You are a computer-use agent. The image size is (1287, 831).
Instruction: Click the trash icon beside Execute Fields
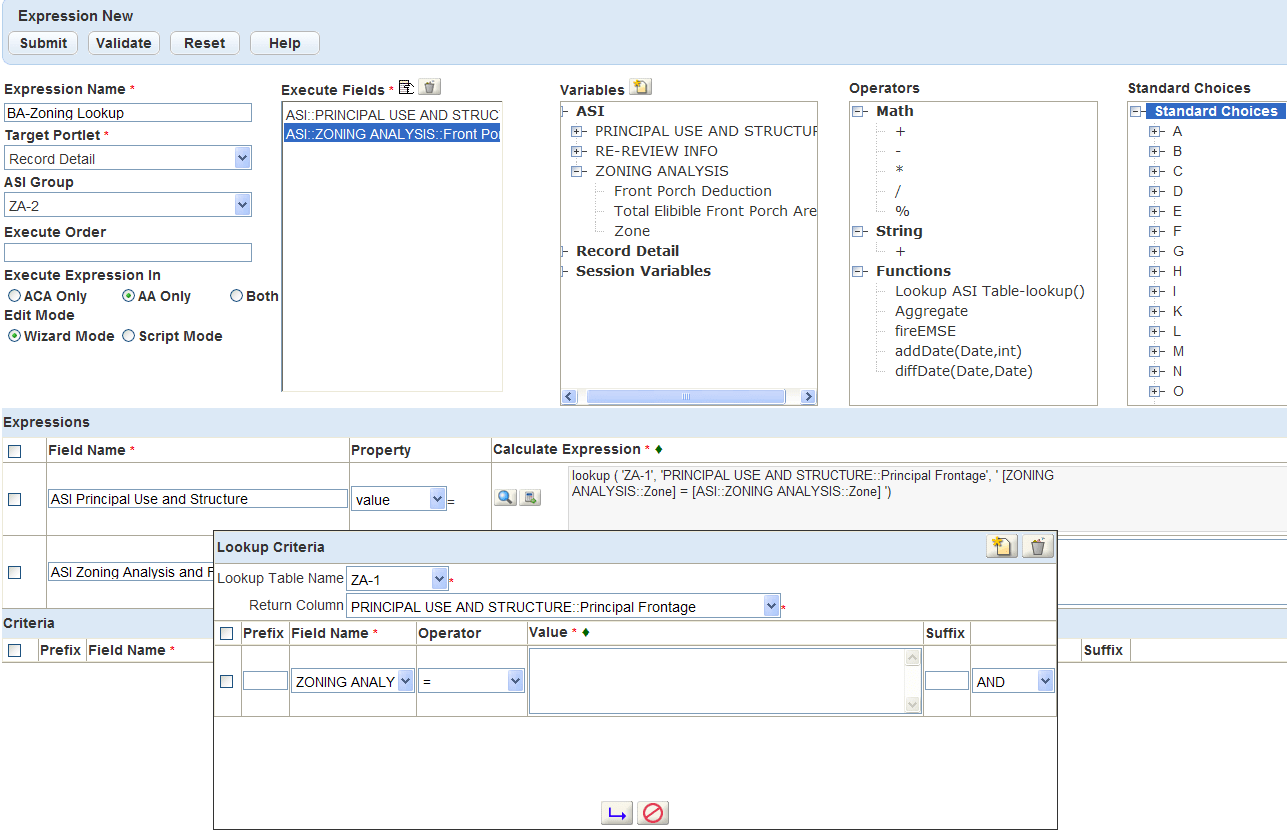click(429, 88)
